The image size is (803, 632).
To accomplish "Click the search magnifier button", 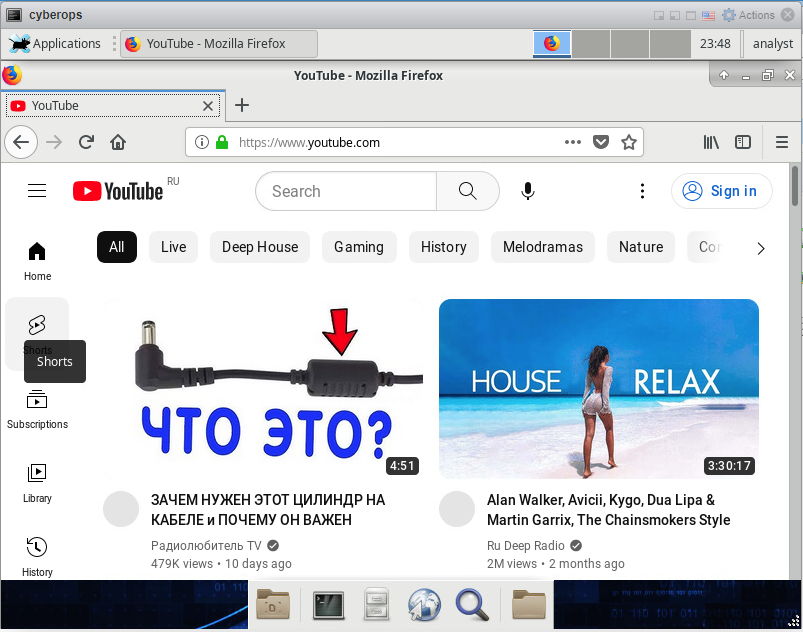I will [468, 191].
